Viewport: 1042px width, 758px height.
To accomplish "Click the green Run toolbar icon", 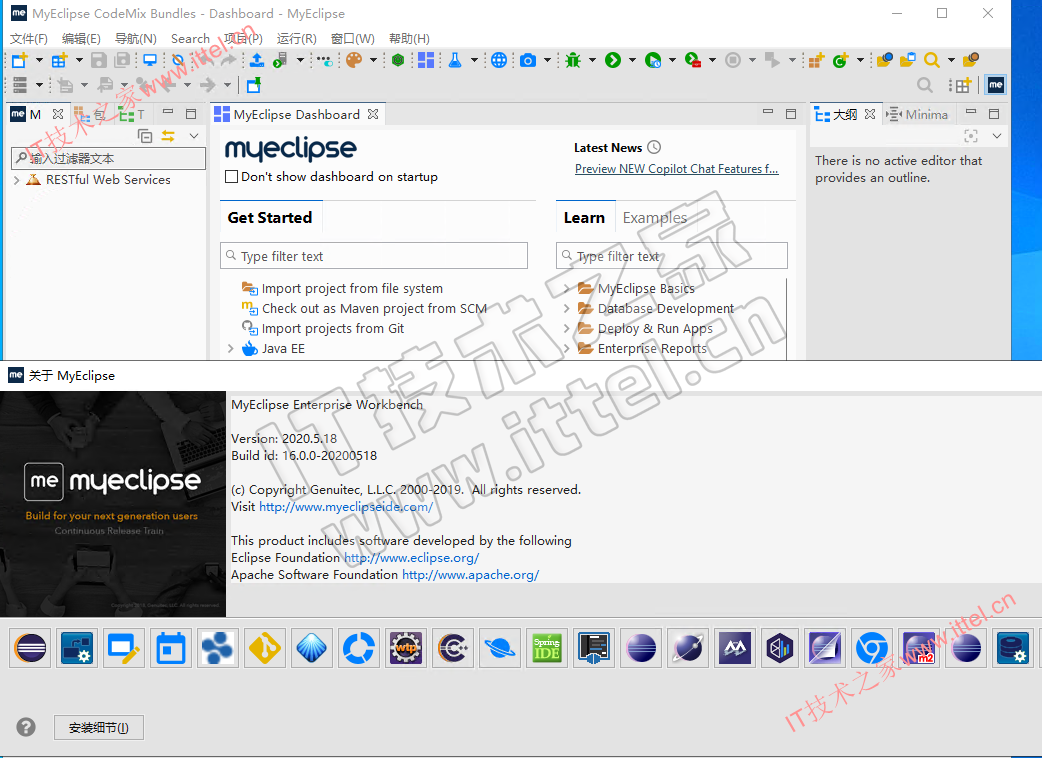I will point(613,60).
